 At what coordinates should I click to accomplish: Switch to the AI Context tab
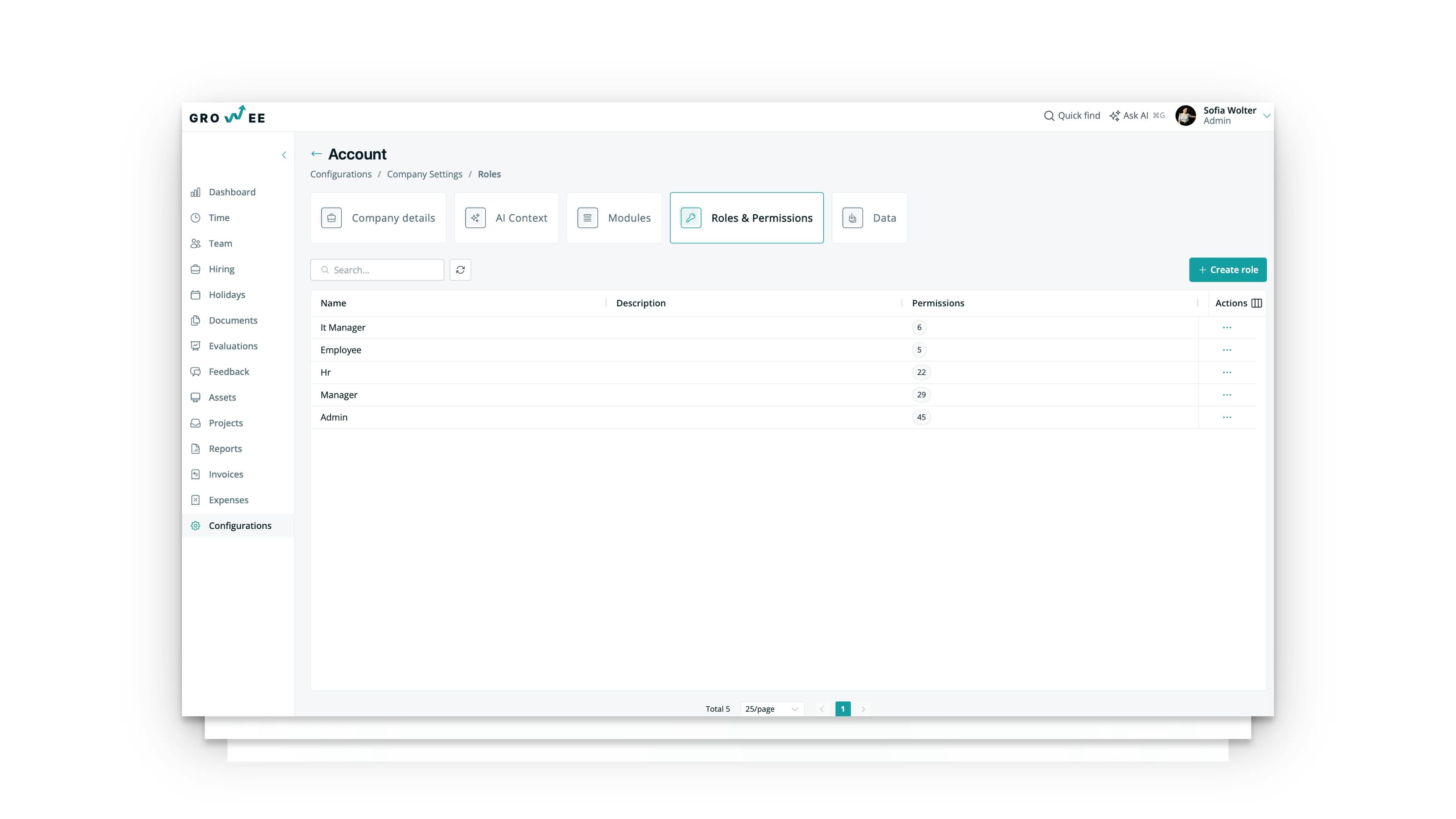506,218
